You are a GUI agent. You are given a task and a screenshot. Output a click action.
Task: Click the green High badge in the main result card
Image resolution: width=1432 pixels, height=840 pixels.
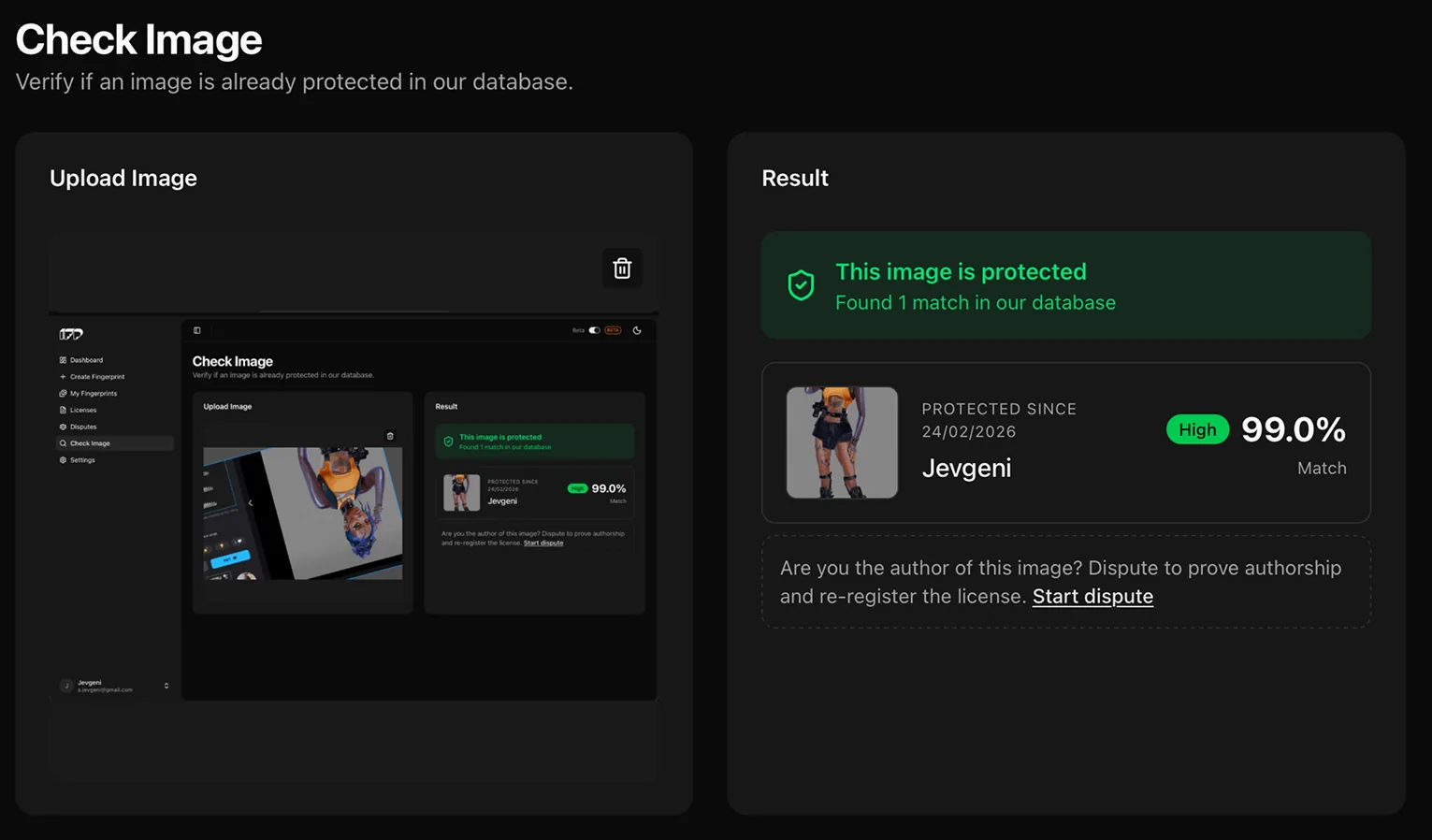pyautogui.click(x=1197, y=429)
